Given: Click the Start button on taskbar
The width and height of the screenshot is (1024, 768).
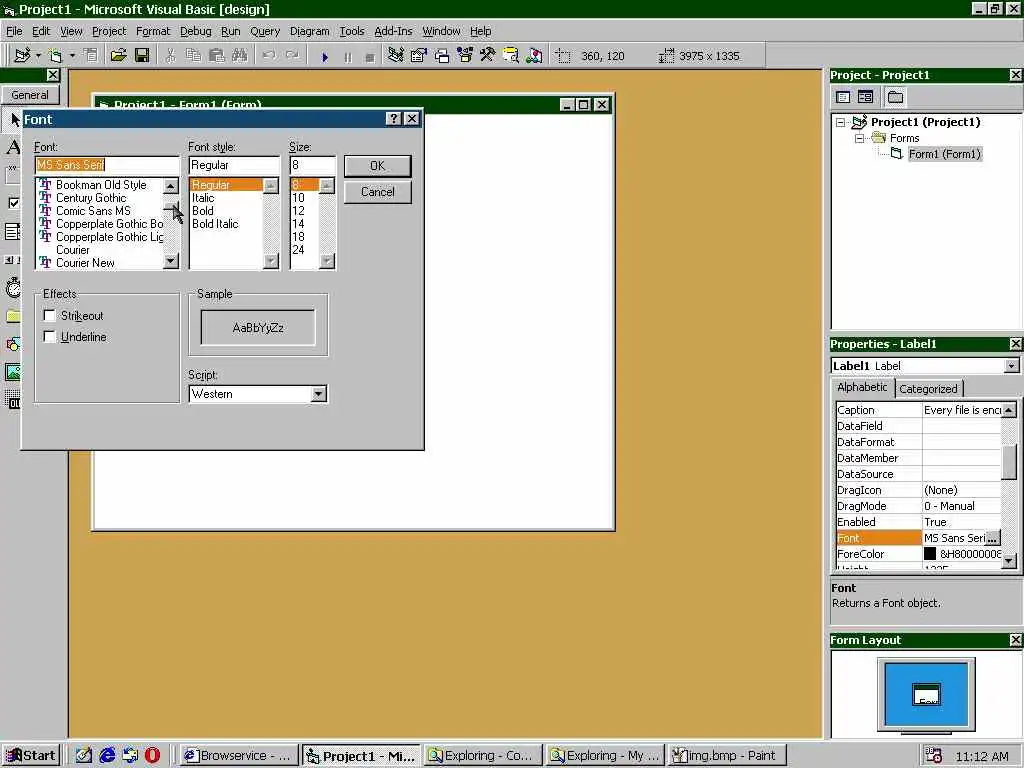Looking at the screenshot, I should [31, 756].
